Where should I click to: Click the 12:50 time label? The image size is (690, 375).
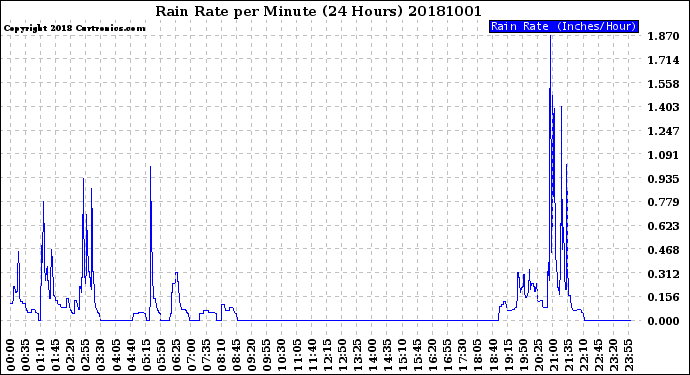pyautogui.click(x=342, y=355)
